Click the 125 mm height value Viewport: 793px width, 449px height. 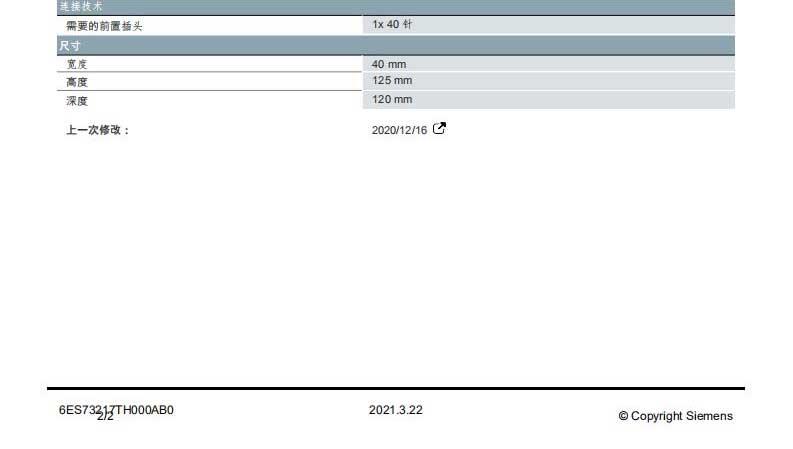[x=392, y=80]
